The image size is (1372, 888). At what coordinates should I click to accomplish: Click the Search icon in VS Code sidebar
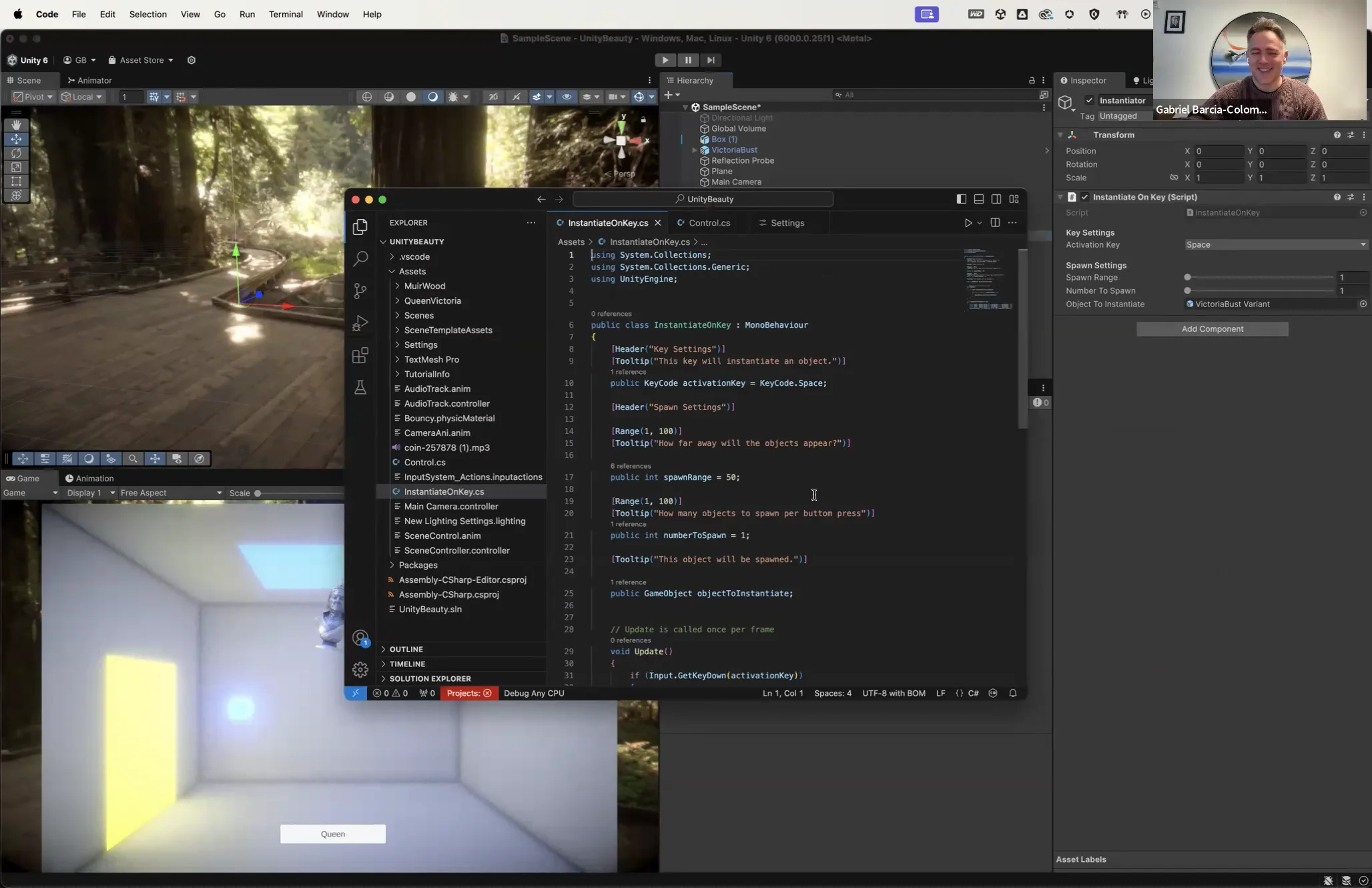point(360,258)
